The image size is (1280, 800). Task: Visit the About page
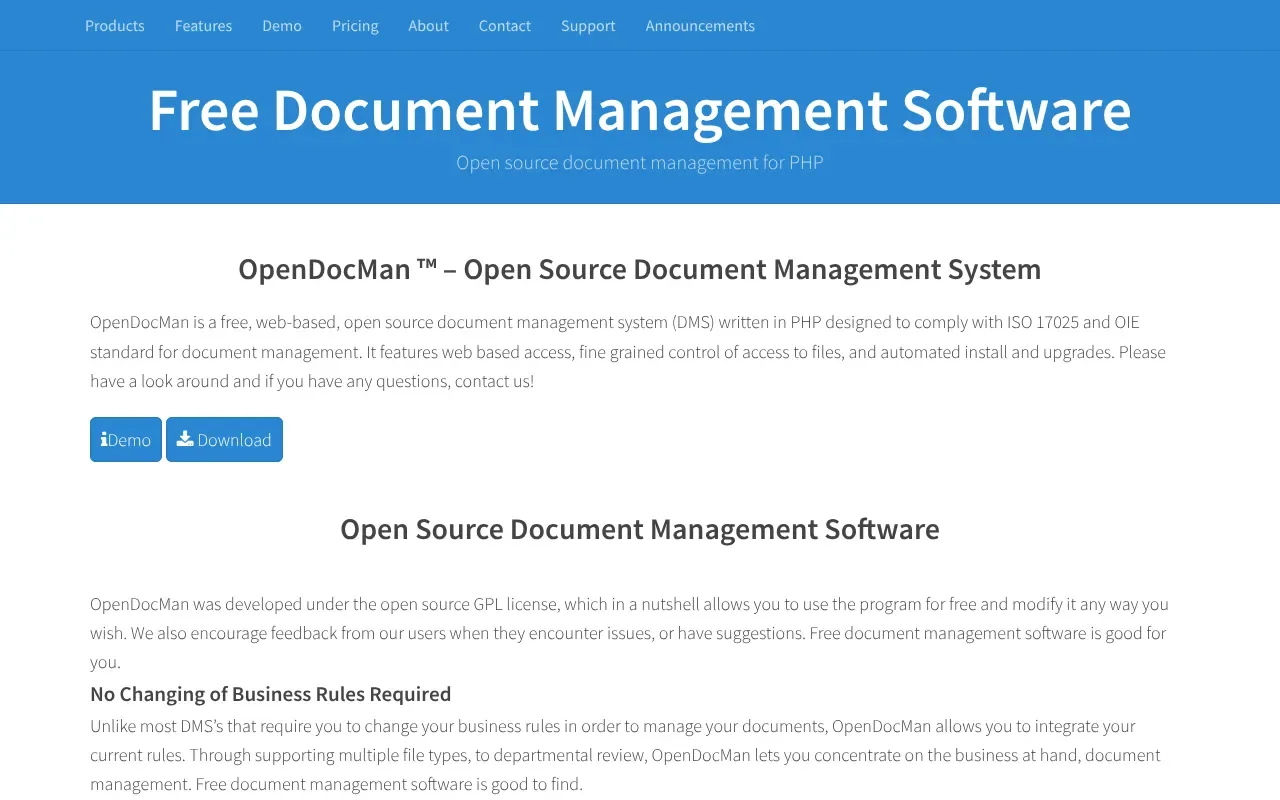tap(428, 25)
